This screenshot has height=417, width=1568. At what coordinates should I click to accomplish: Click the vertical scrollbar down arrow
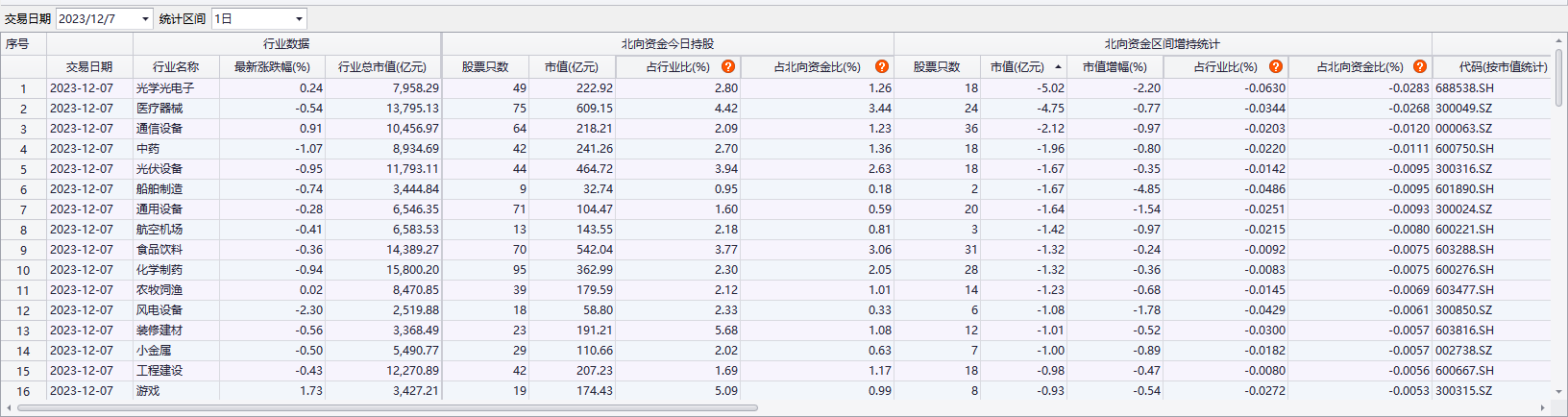(x=1559, y=393)
